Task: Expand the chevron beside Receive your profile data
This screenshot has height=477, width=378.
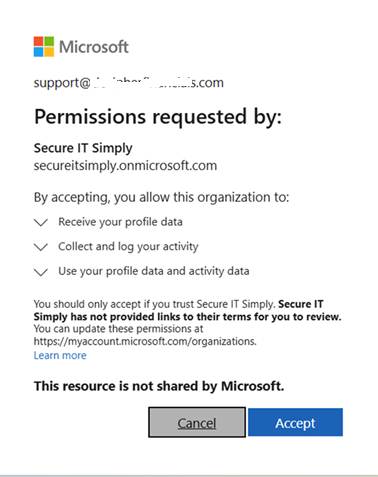Action: [x=41, y=222]
